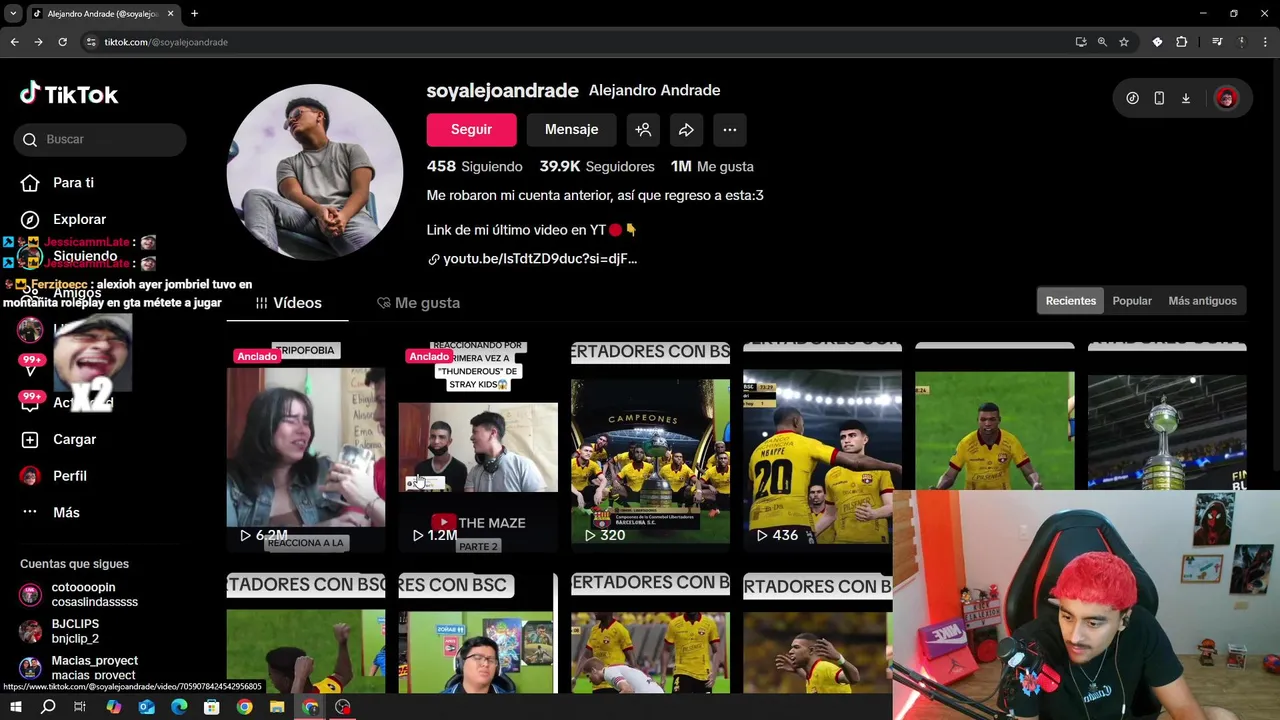Click the '1M Me gusta' likes count
Image resolution: width=1280 pixels, height=720 pixels.
(x=712, y=166)
